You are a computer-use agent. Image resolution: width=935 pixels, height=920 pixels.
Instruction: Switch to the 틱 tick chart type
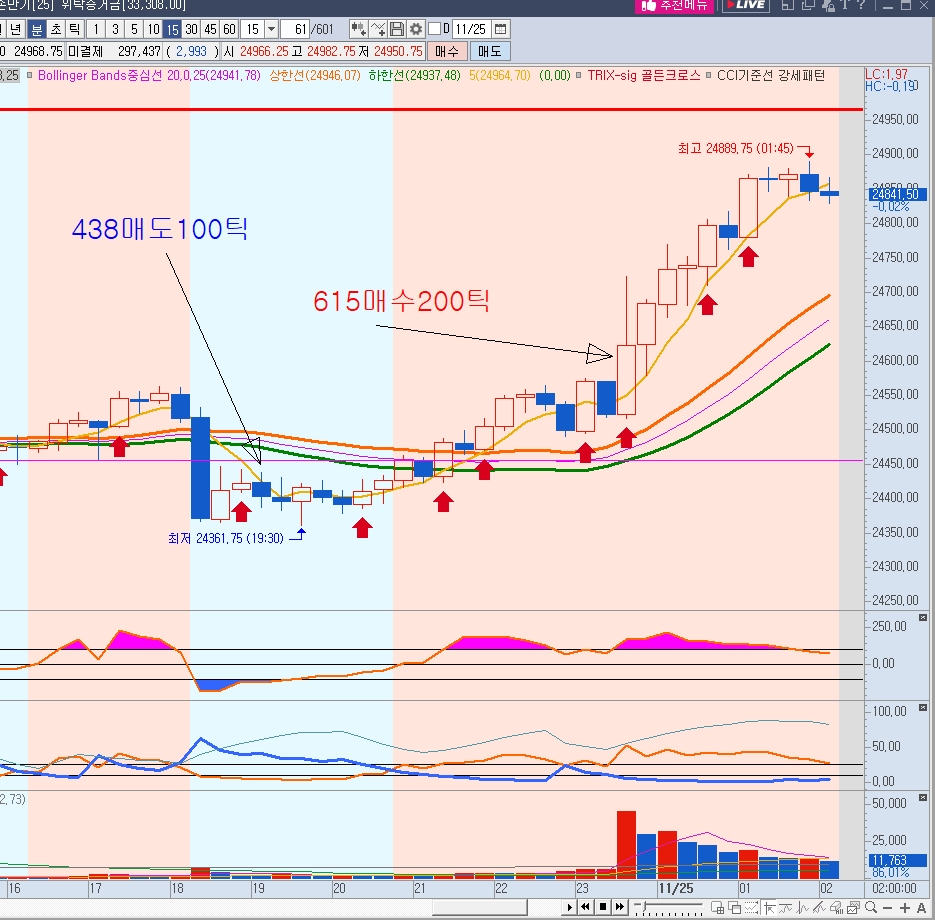pyautogui.click(x=75, y=29)
